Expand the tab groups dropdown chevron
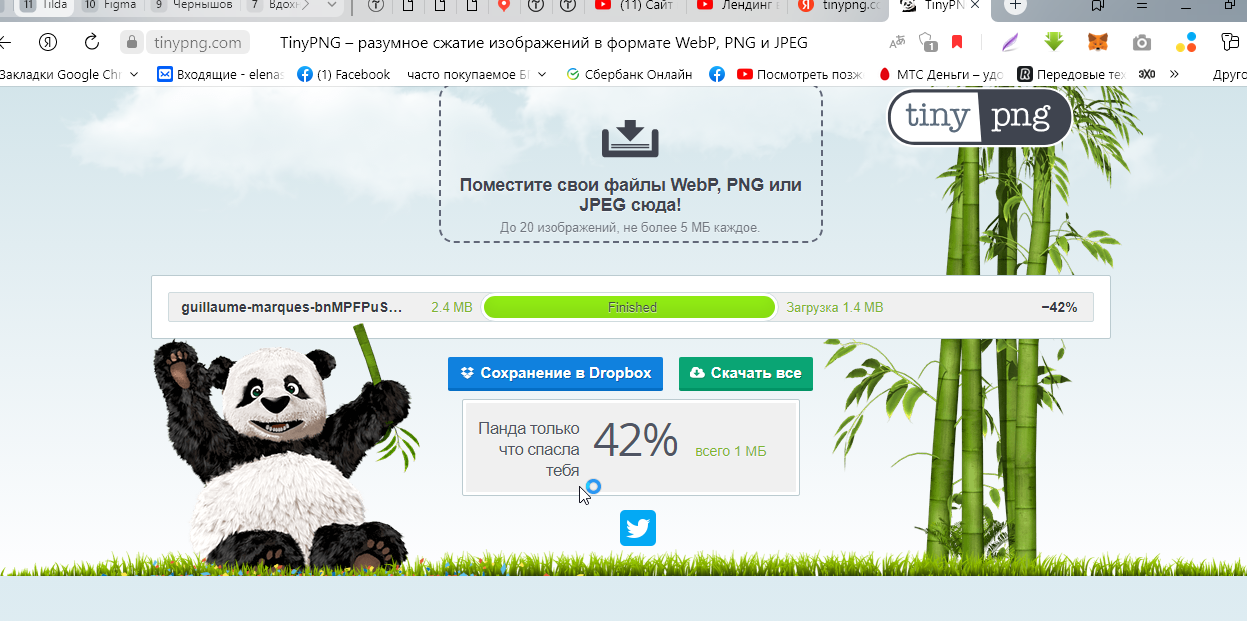 tap(332, 5)
